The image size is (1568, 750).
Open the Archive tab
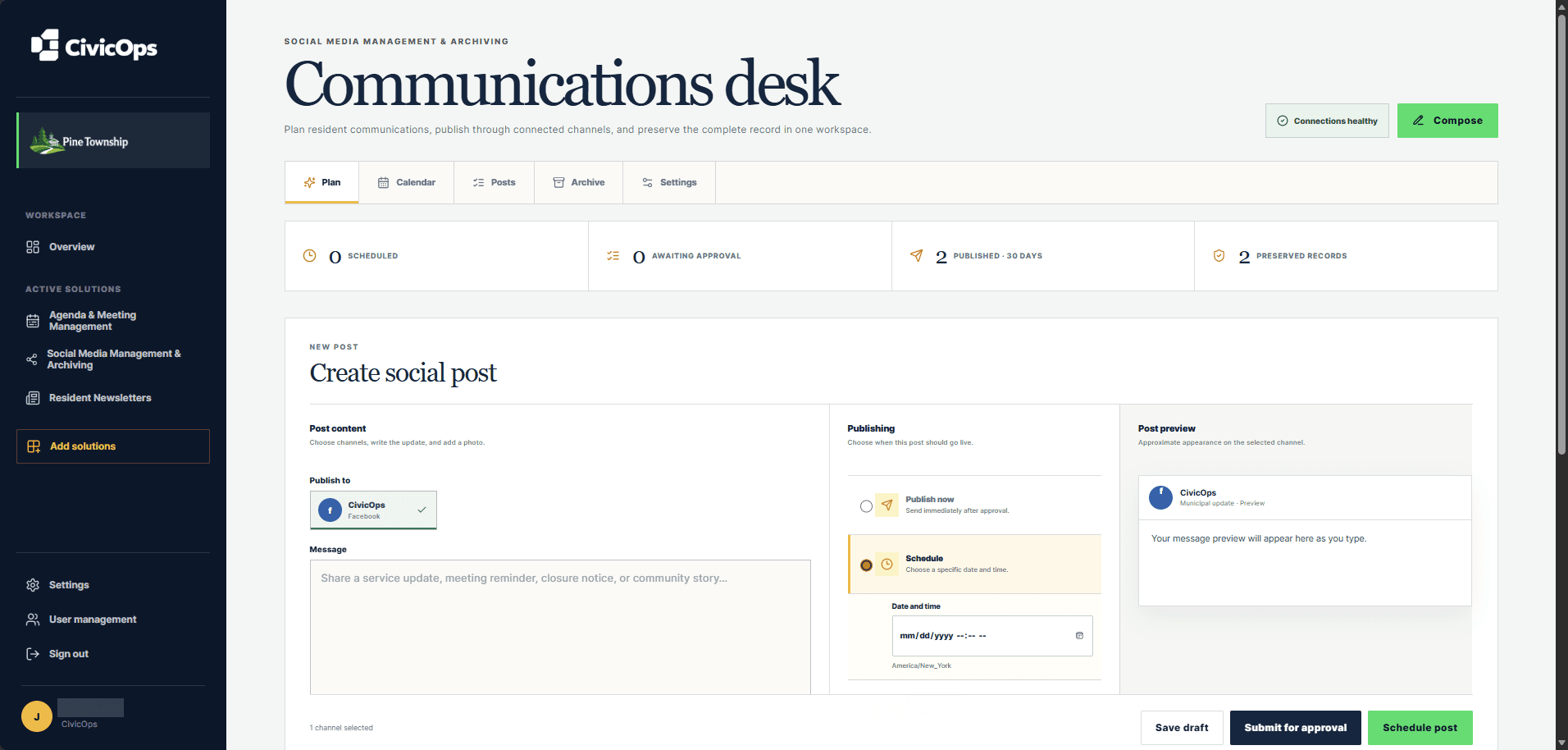(578, 182)
